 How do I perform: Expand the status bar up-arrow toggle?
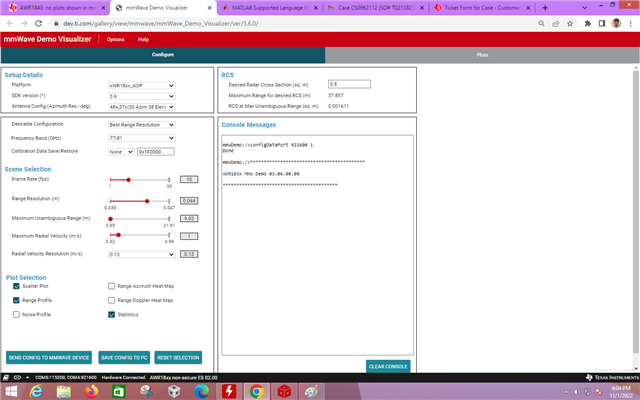coord(27,378)
